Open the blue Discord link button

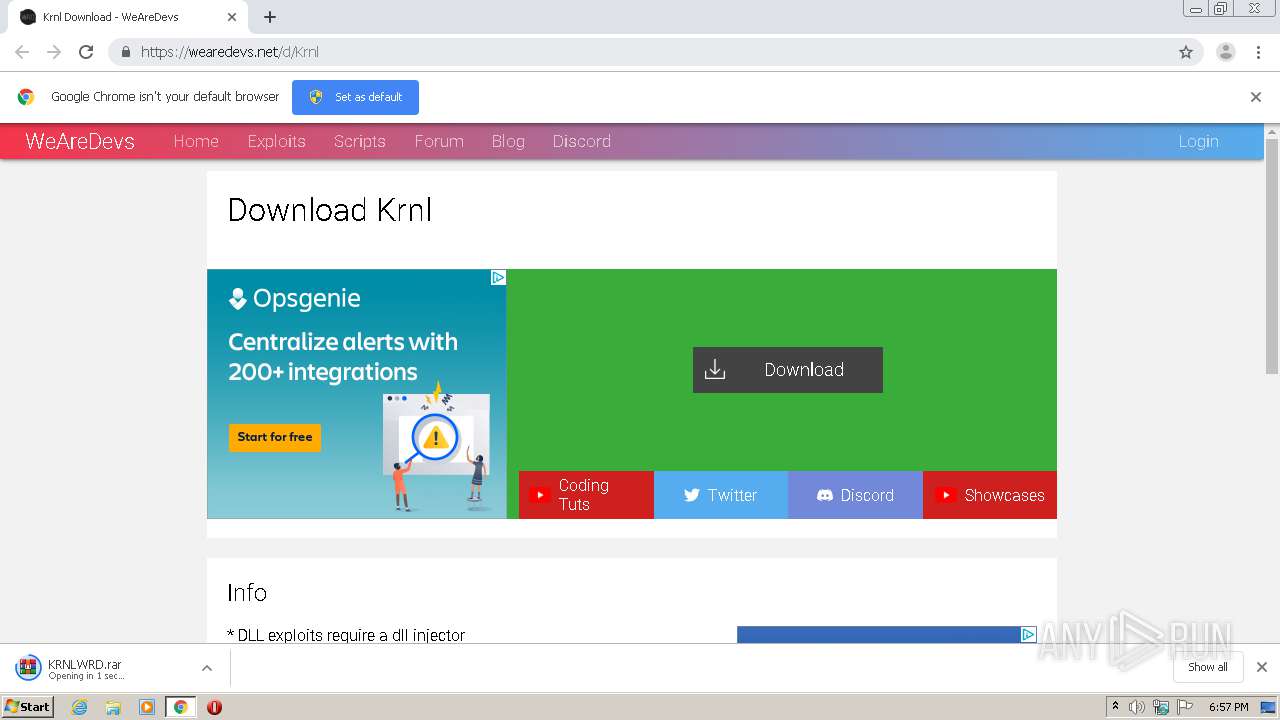click(x=855, y=495)
